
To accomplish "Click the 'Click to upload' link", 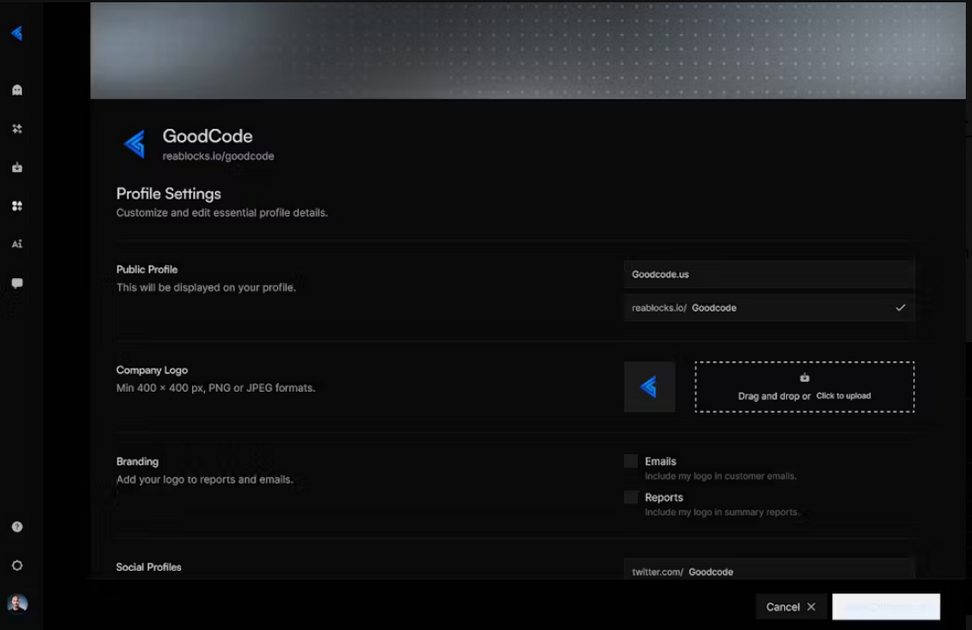I will 843,396.
